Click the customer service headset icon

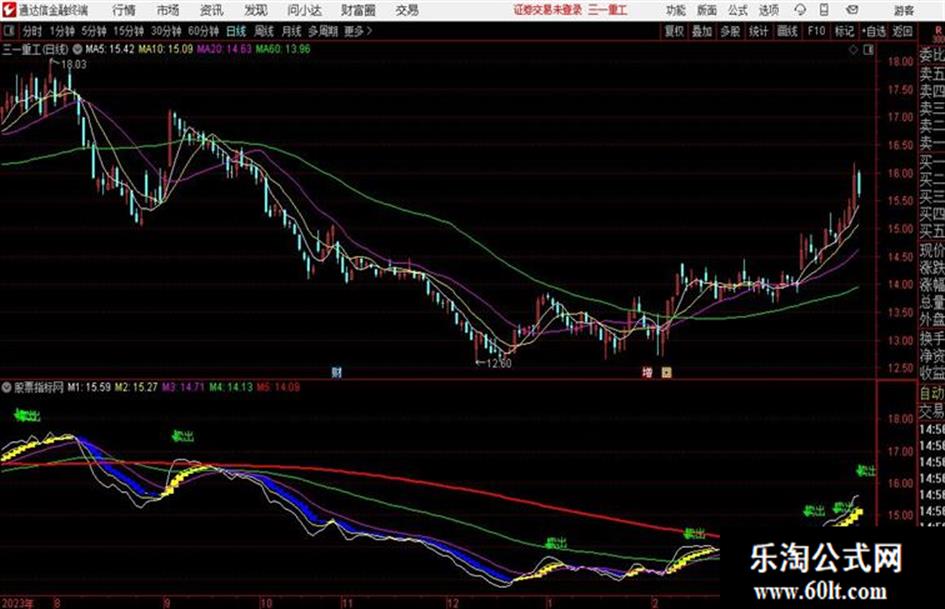800,10
